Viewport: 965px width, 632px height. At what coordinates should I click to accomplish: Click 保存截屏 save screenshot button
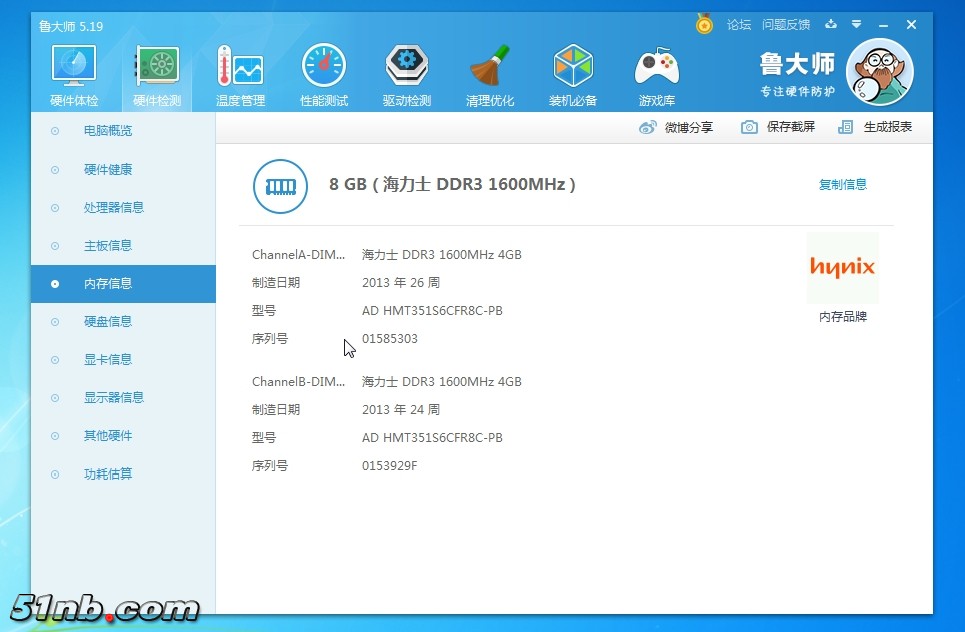[x=778, y=127]
